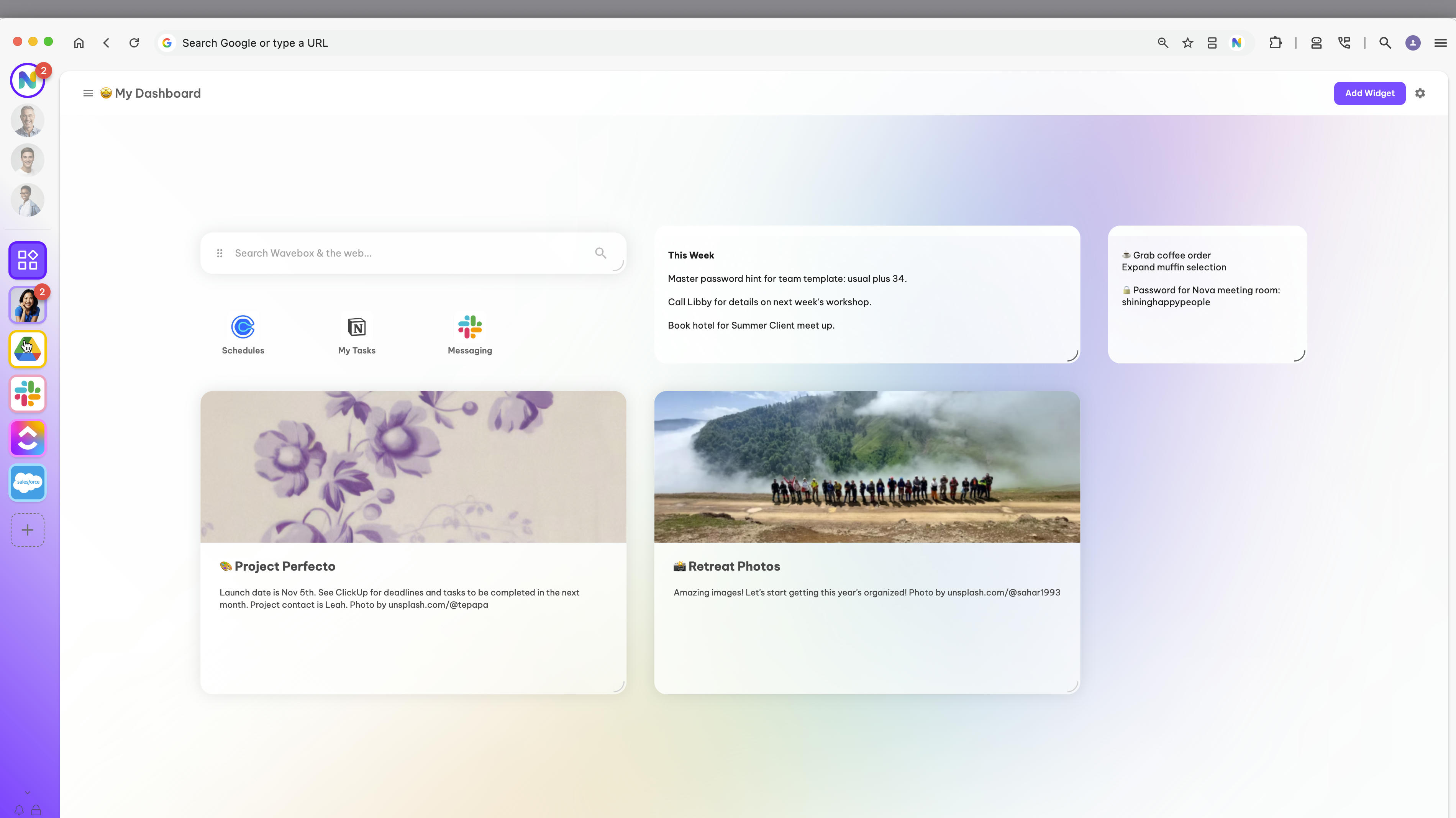Click the This Week note resize corner
1456x818 pixels.
1072,355
